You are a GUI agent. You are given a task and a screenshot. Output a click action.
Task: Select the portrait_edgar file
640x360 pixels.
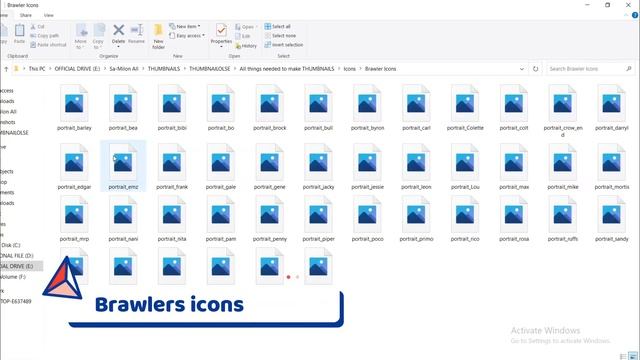point(74,167)
